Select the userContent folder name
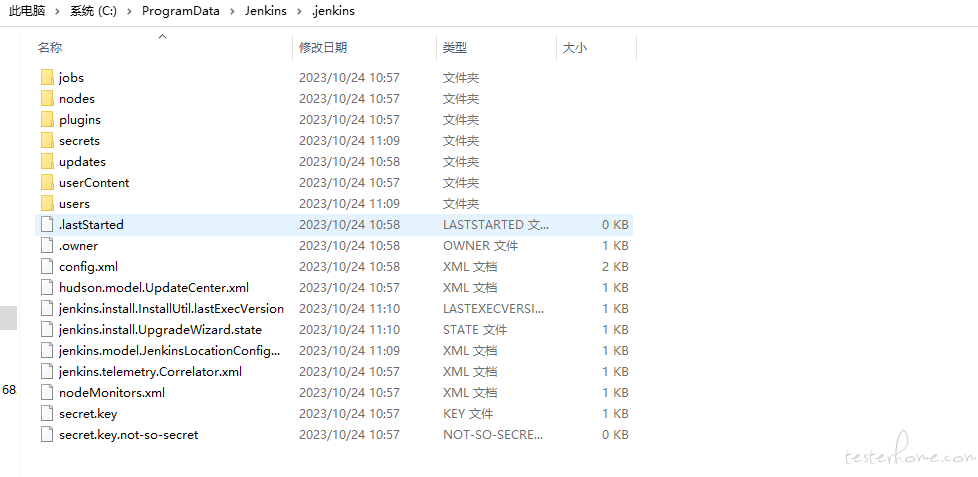Screen dimensions: 978x477 point(94,183)
